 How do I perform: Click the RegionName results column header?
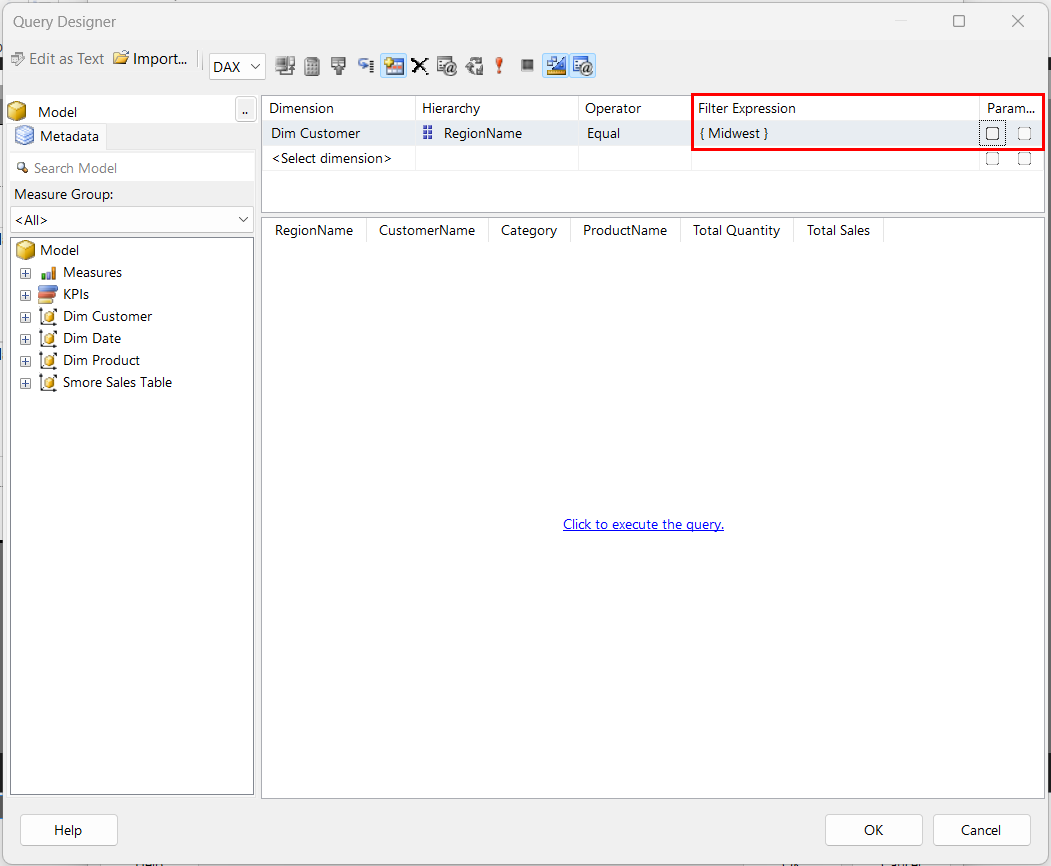click(314, 231)
